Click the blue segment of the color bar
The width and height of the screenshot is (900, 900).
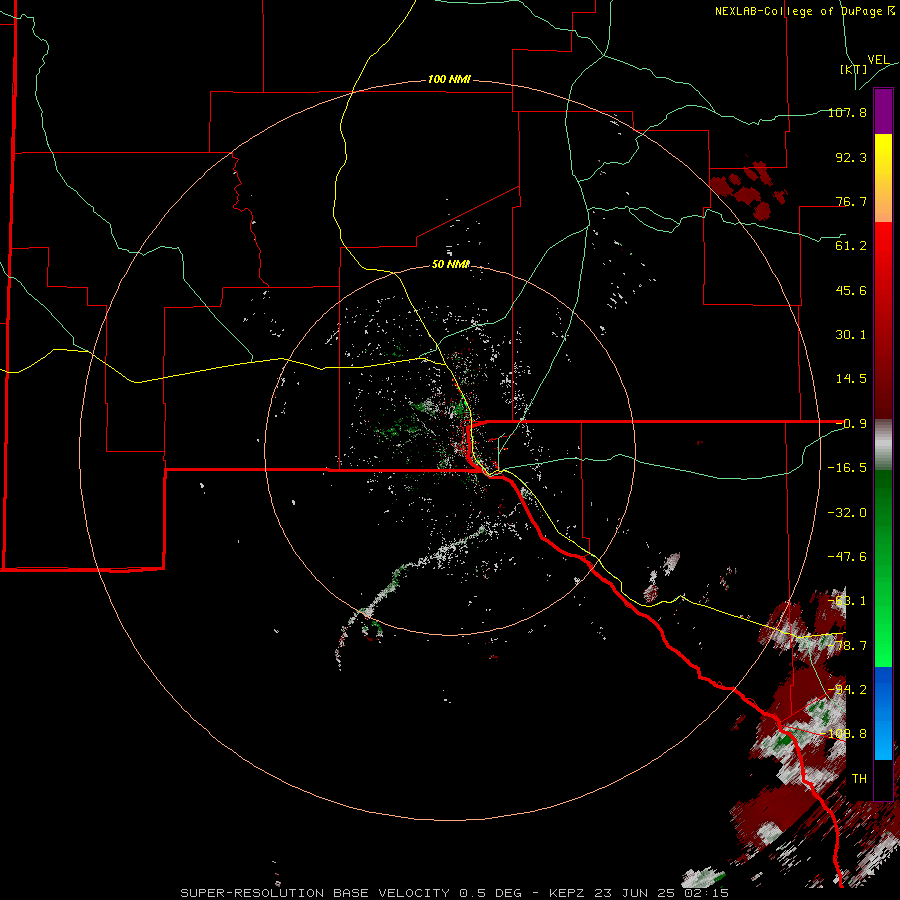883,713
